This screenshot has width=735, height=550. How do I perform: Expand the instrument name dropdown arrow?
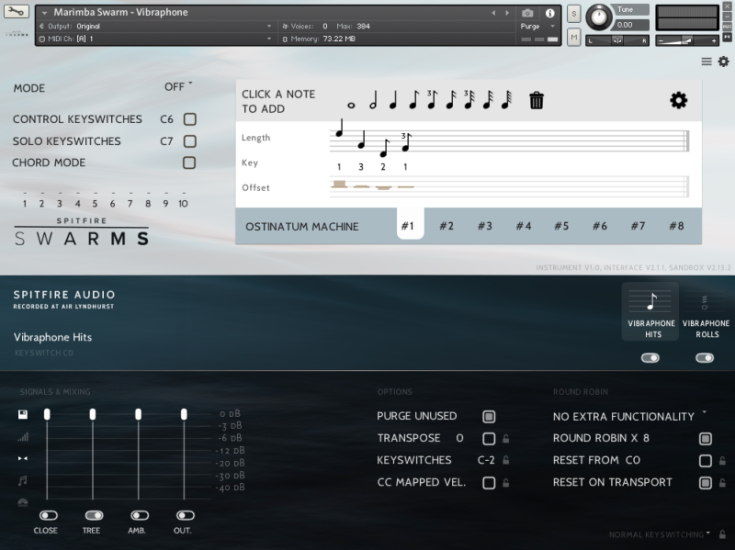coord(45,13)
